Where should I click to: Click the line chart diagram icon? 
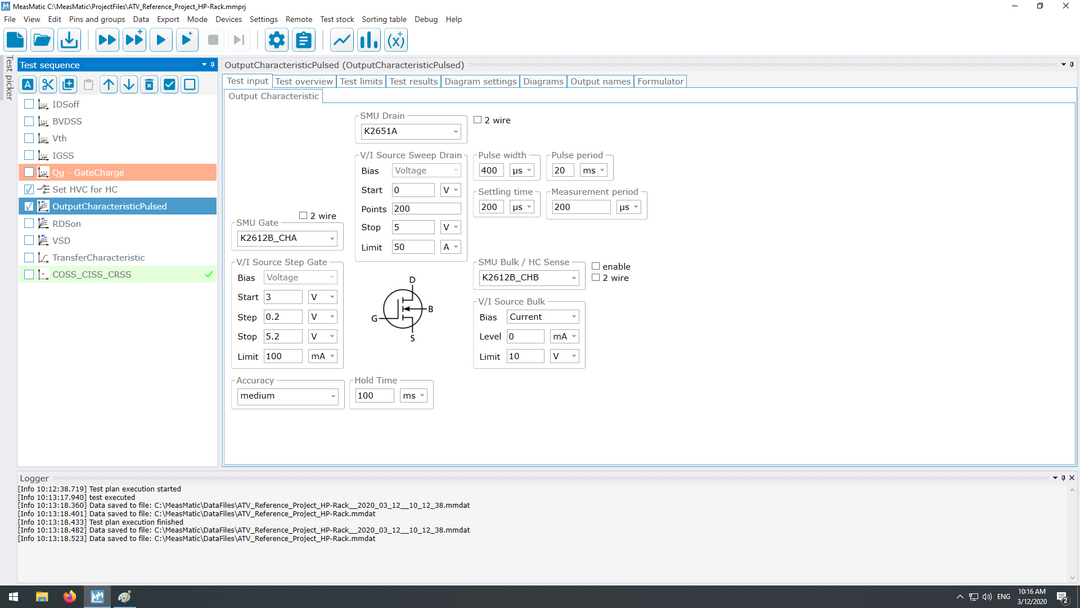(x=342, y=40)
